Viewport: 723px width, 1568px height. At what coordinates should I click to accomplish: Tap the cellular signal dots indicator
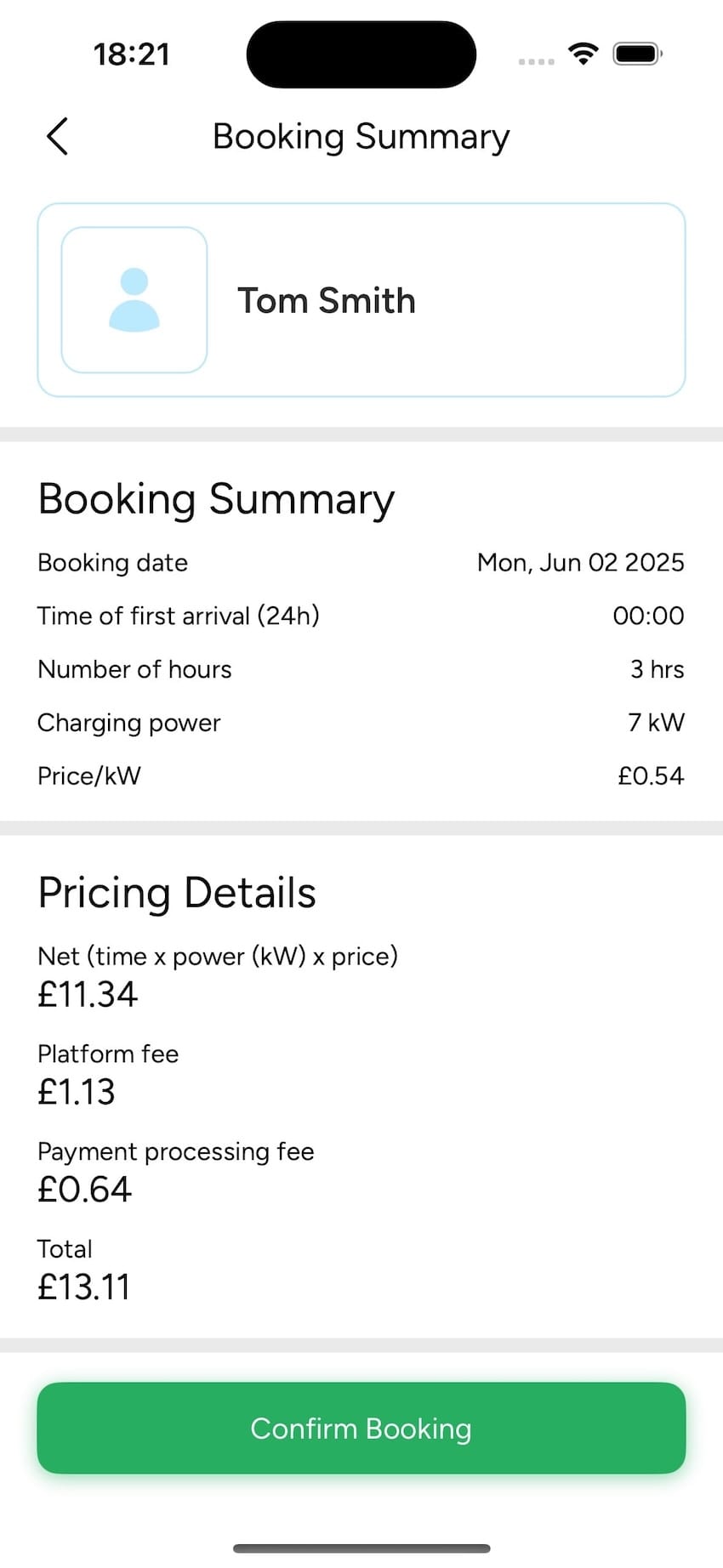coord(536,60)
